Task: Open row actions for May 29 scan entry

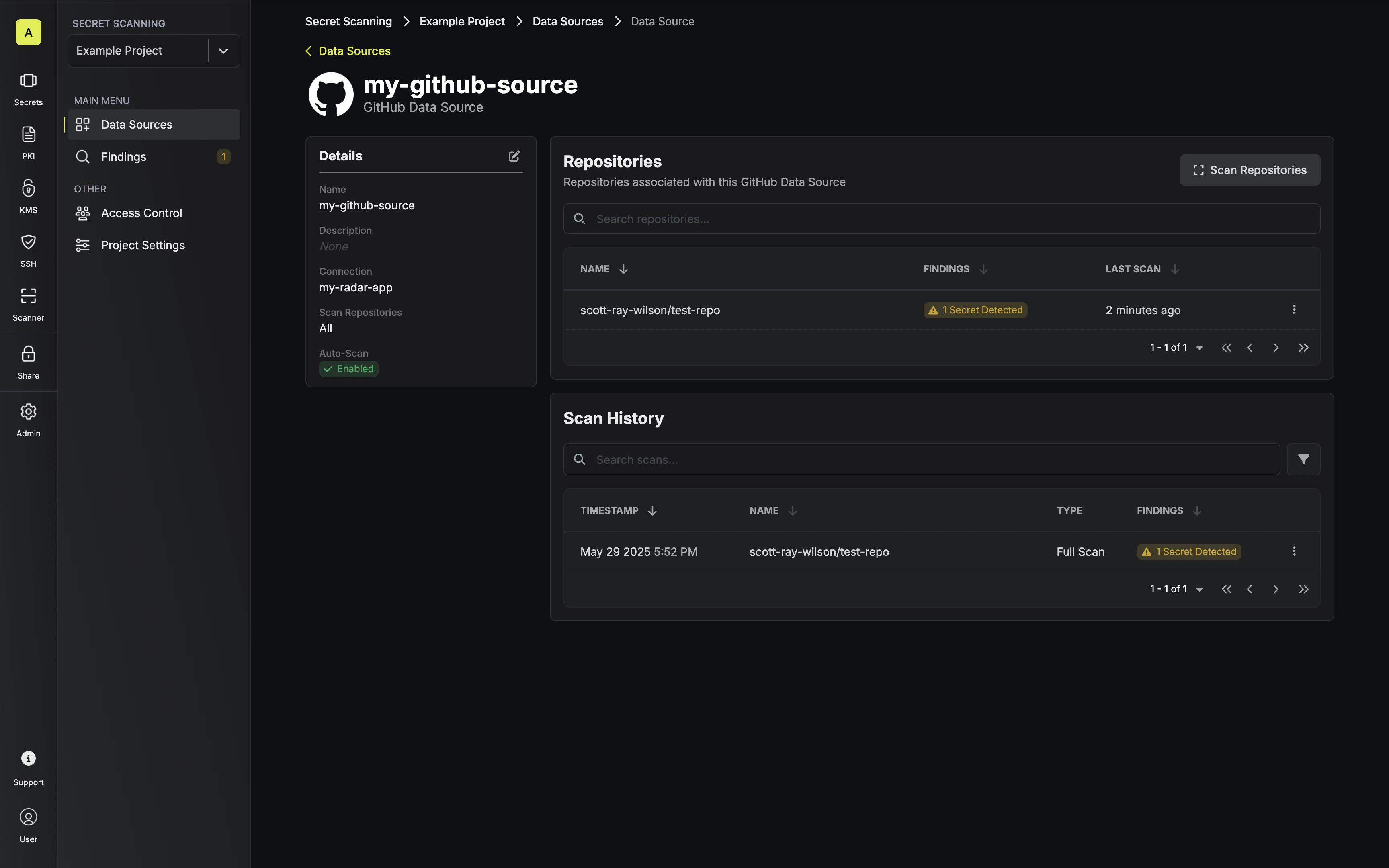Action: pyautogui.click(x=1294, y=551)
